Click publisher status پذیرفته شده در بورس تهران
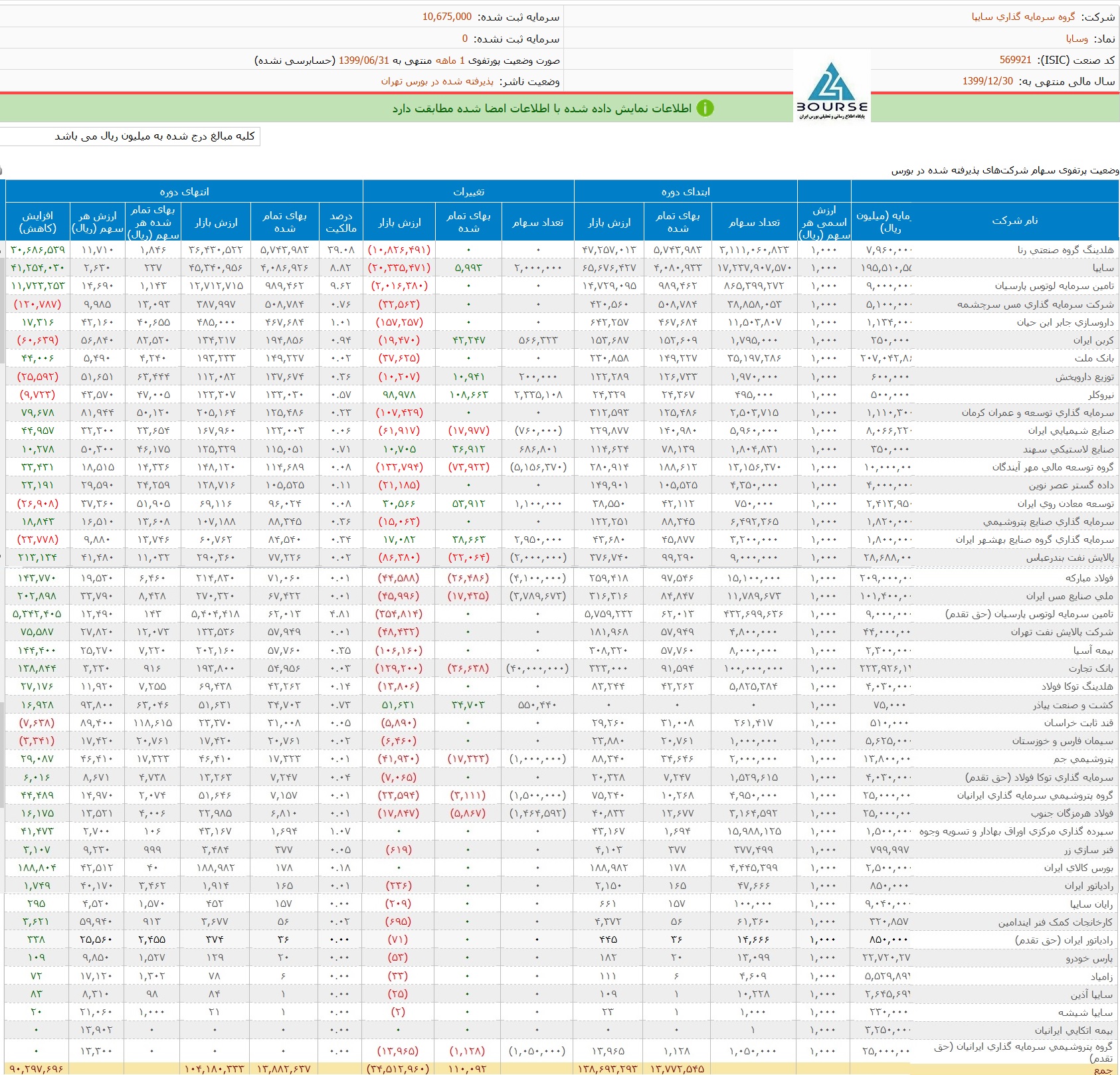Screen dimensions: 1120x1075 (437, 81)
